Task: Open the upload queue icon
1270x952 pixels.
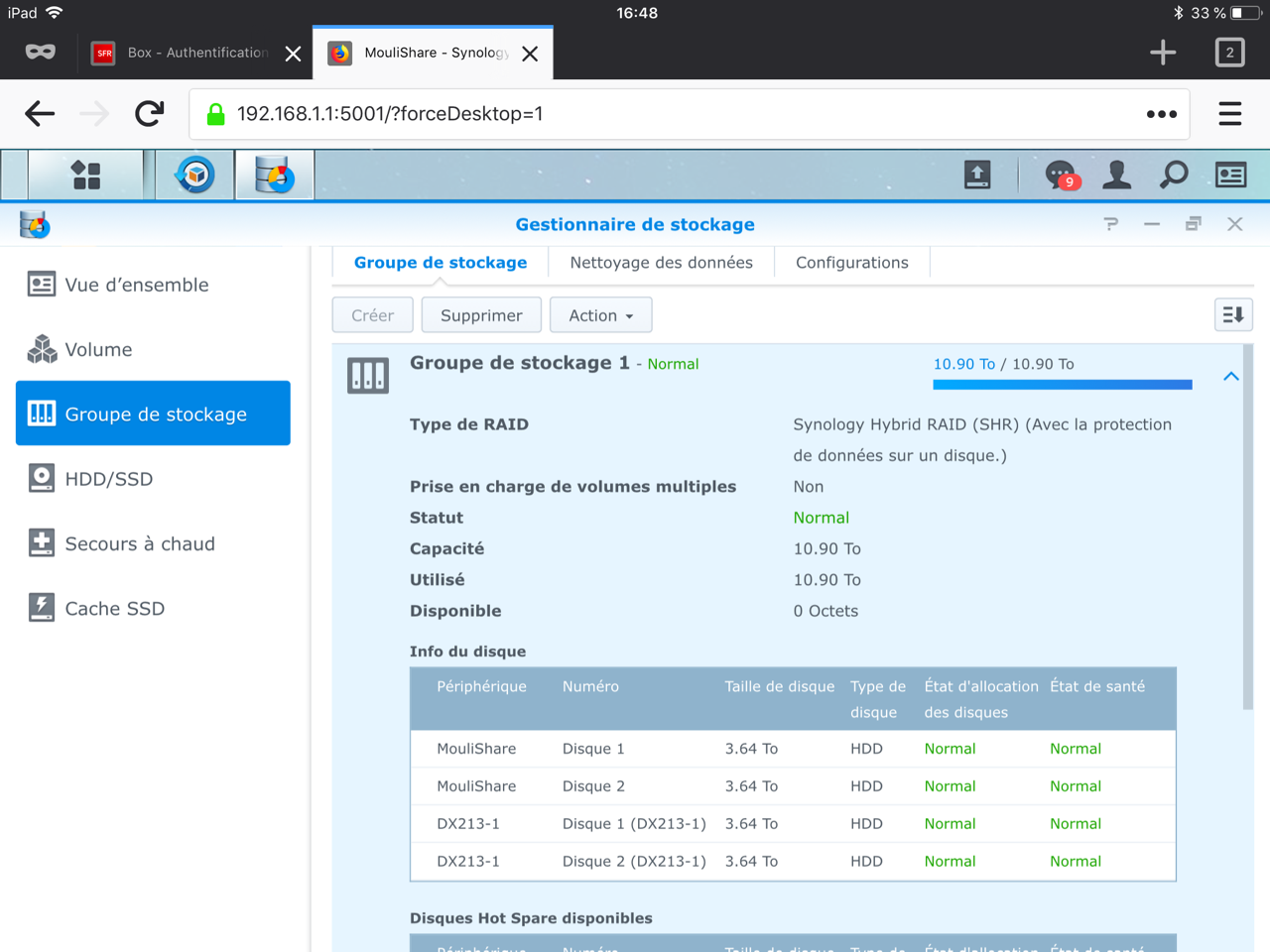Action: point(977,176)
